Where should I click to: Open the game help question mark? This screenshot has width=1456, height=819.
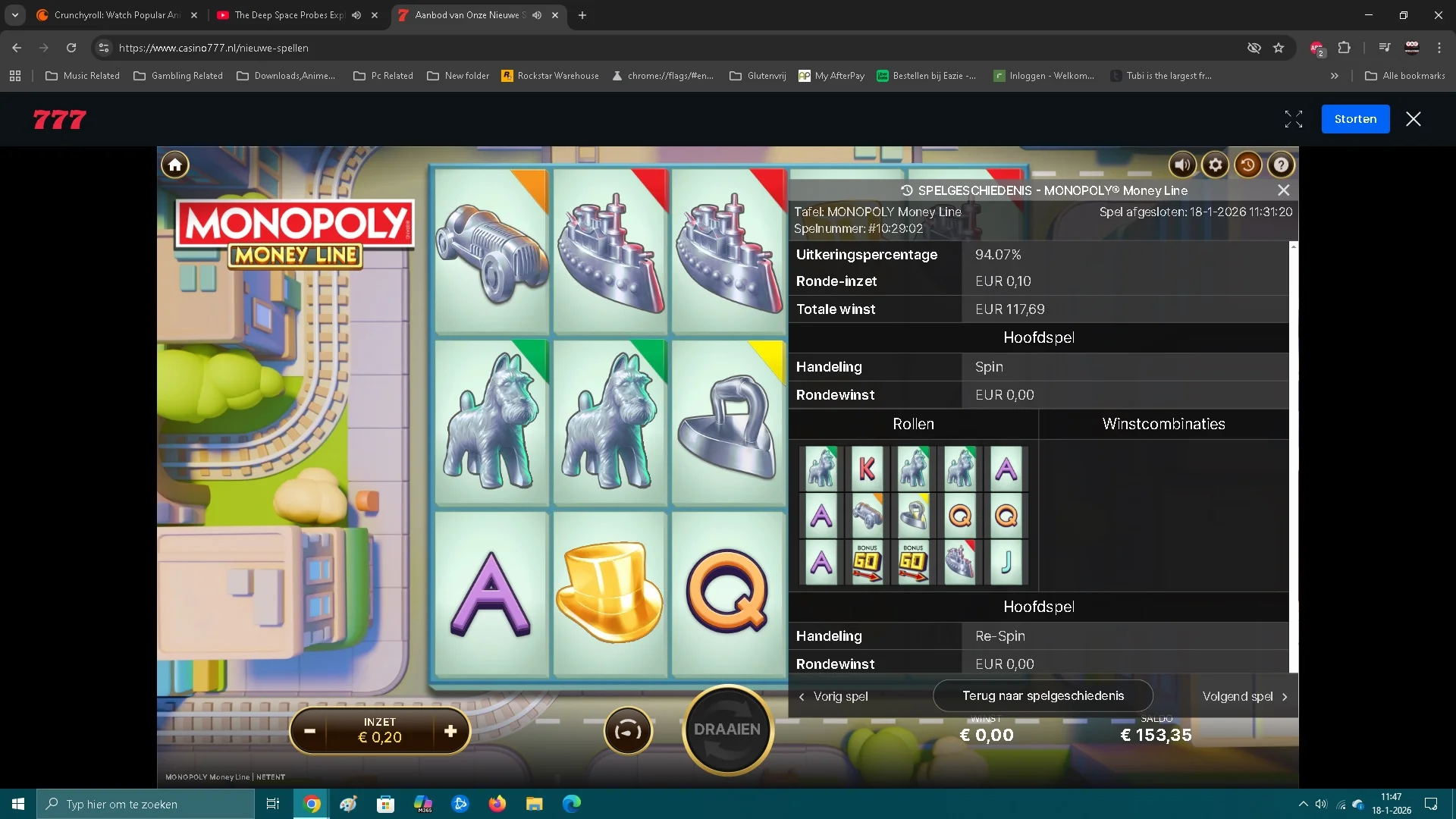click(x=1281, y=165)
